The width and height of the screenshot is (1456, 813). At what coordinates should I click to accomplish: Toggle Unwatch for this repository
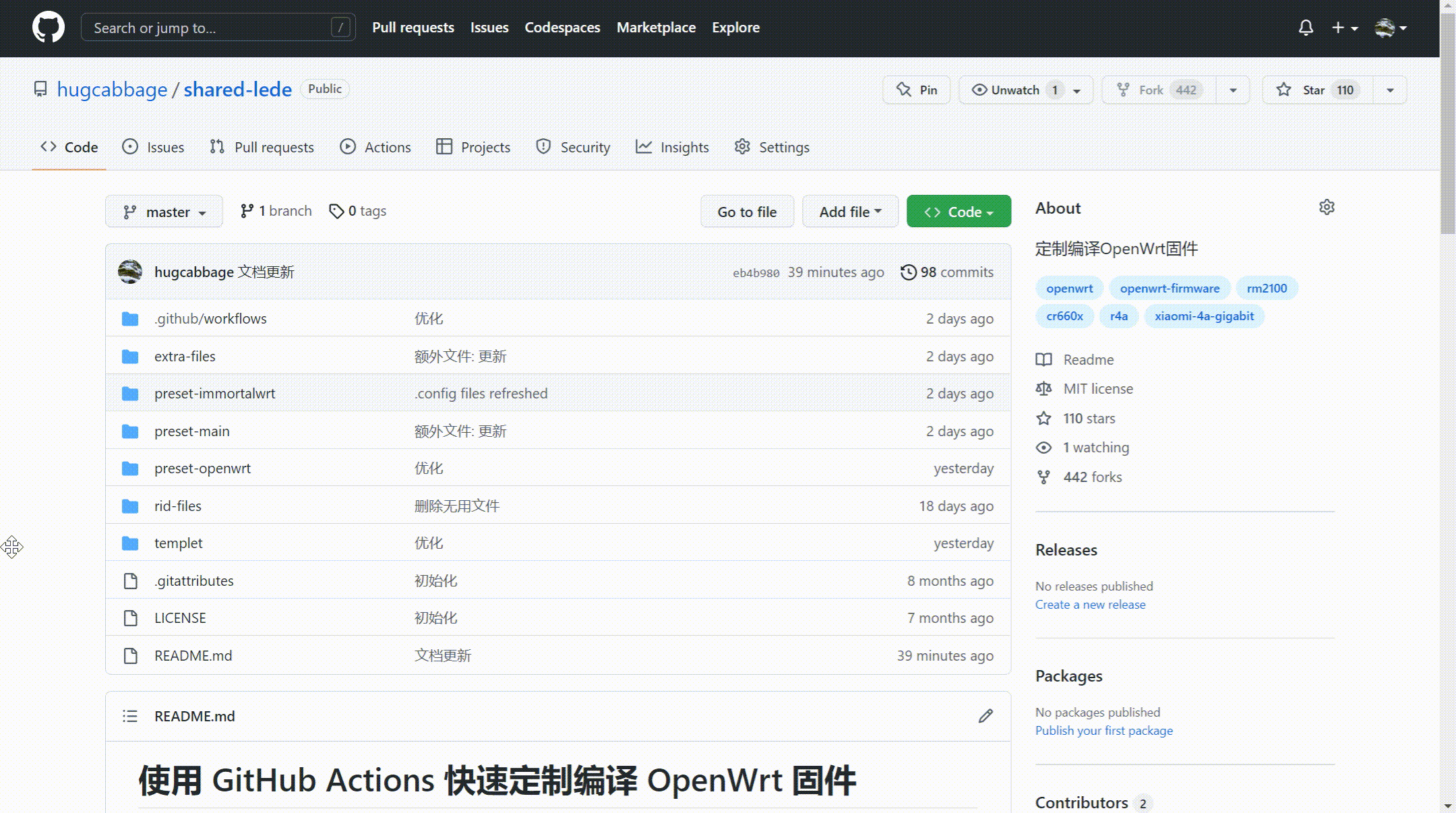coord(1014,90)
